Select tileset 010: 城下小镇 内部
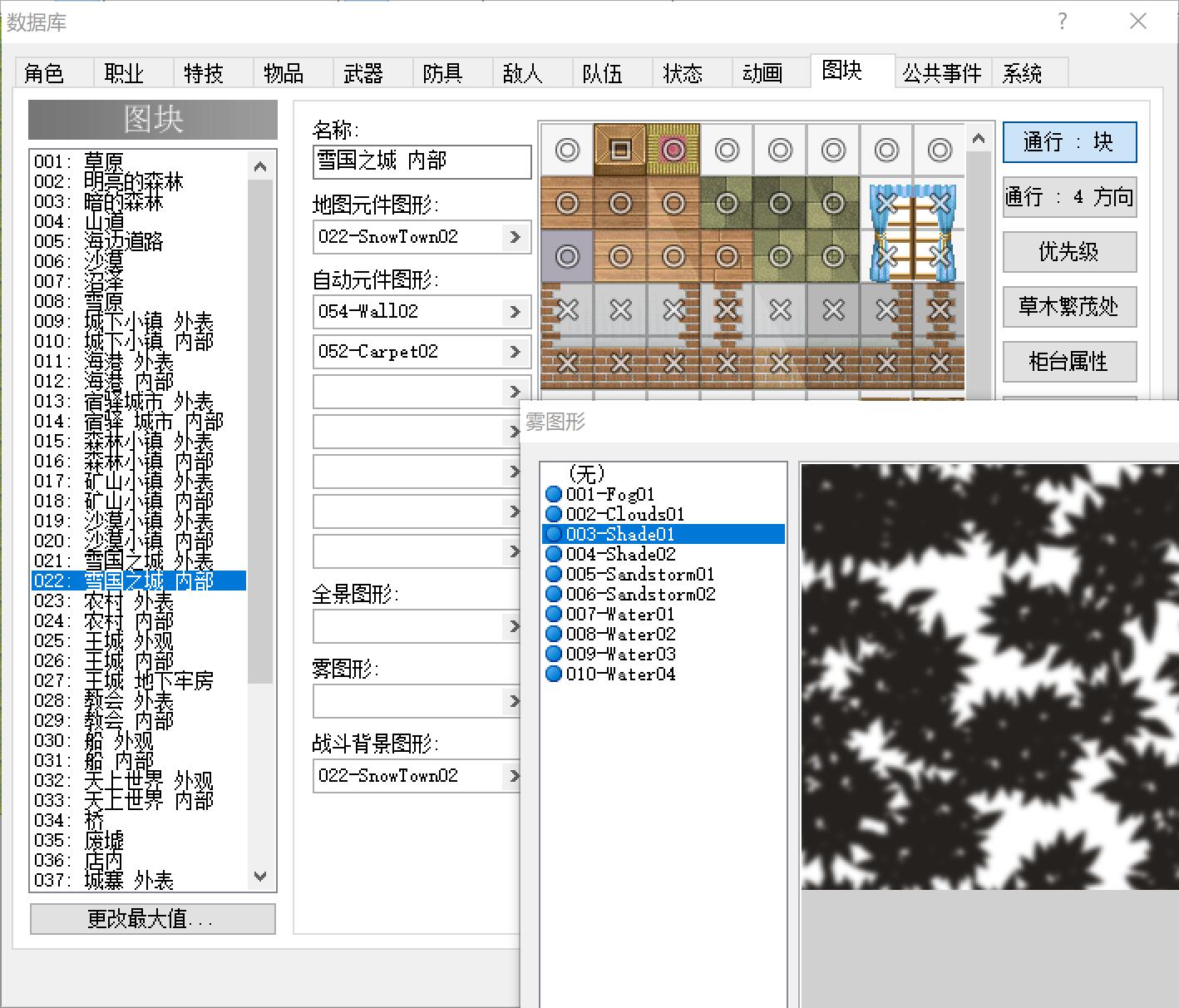 point(138,341)
